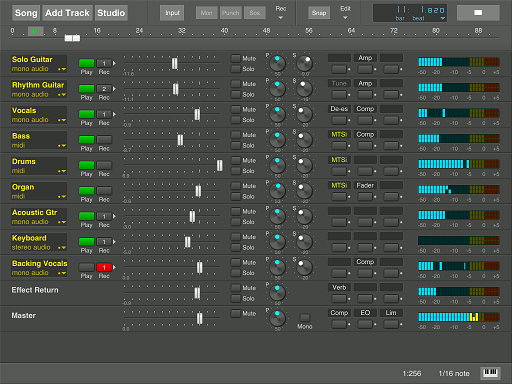512x384 pixels.
Task: Disarm Rec on Backing Vocals track
Action: pyautogui.click(x=104, y=267)
